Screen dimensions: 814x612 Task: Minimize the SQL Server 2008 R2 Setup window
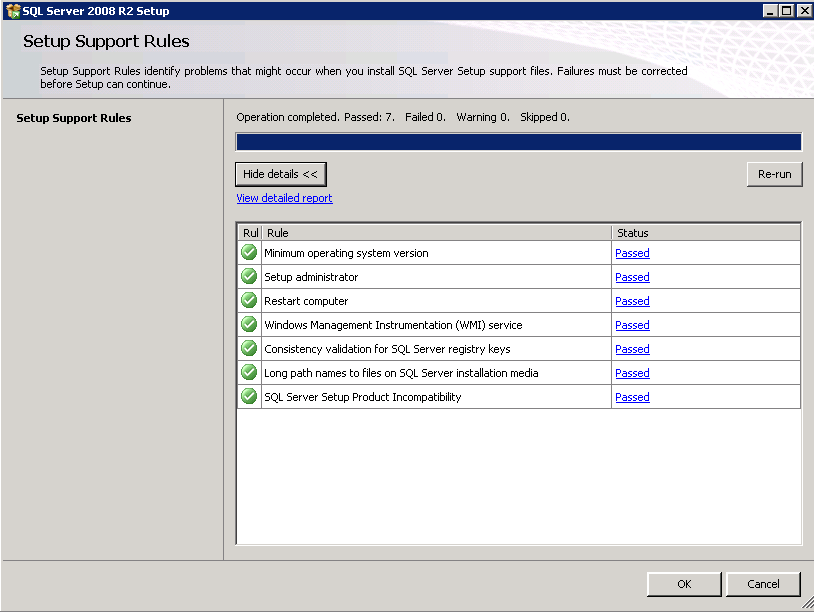point(770,10)
